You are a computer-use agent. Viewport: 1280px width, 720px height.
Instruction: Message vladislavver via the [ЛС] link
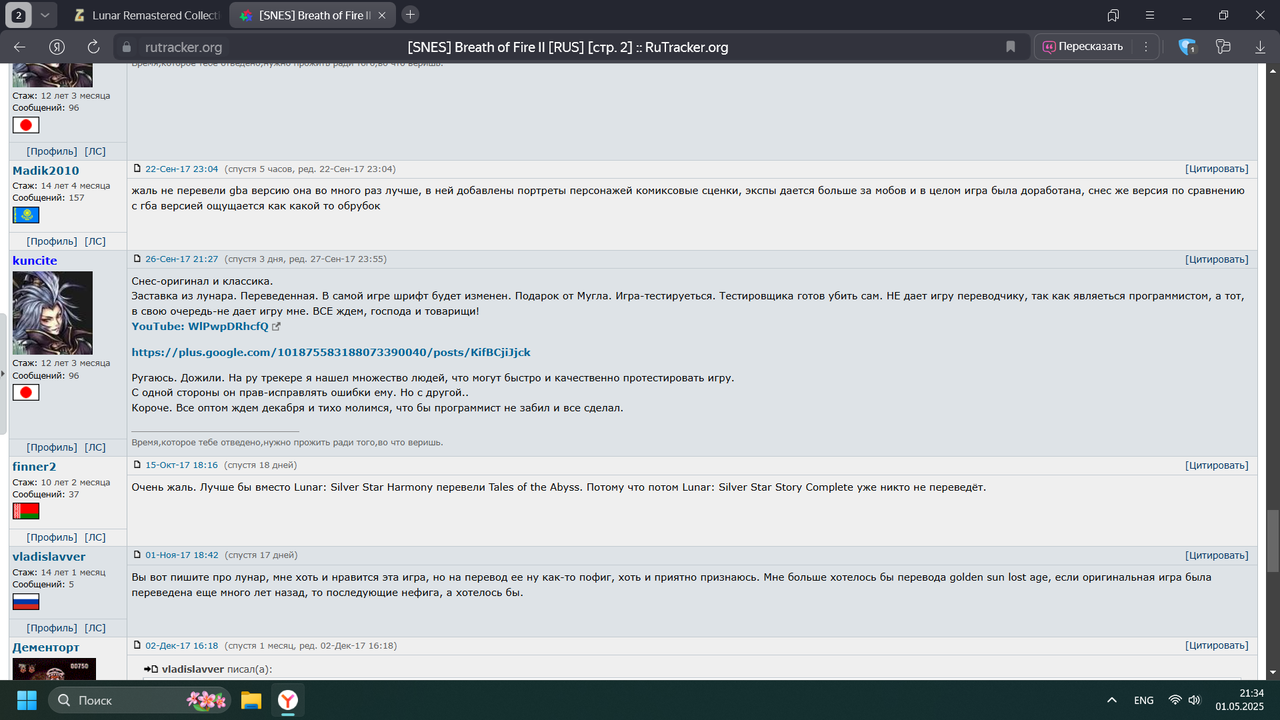click(x=95, y=628)
